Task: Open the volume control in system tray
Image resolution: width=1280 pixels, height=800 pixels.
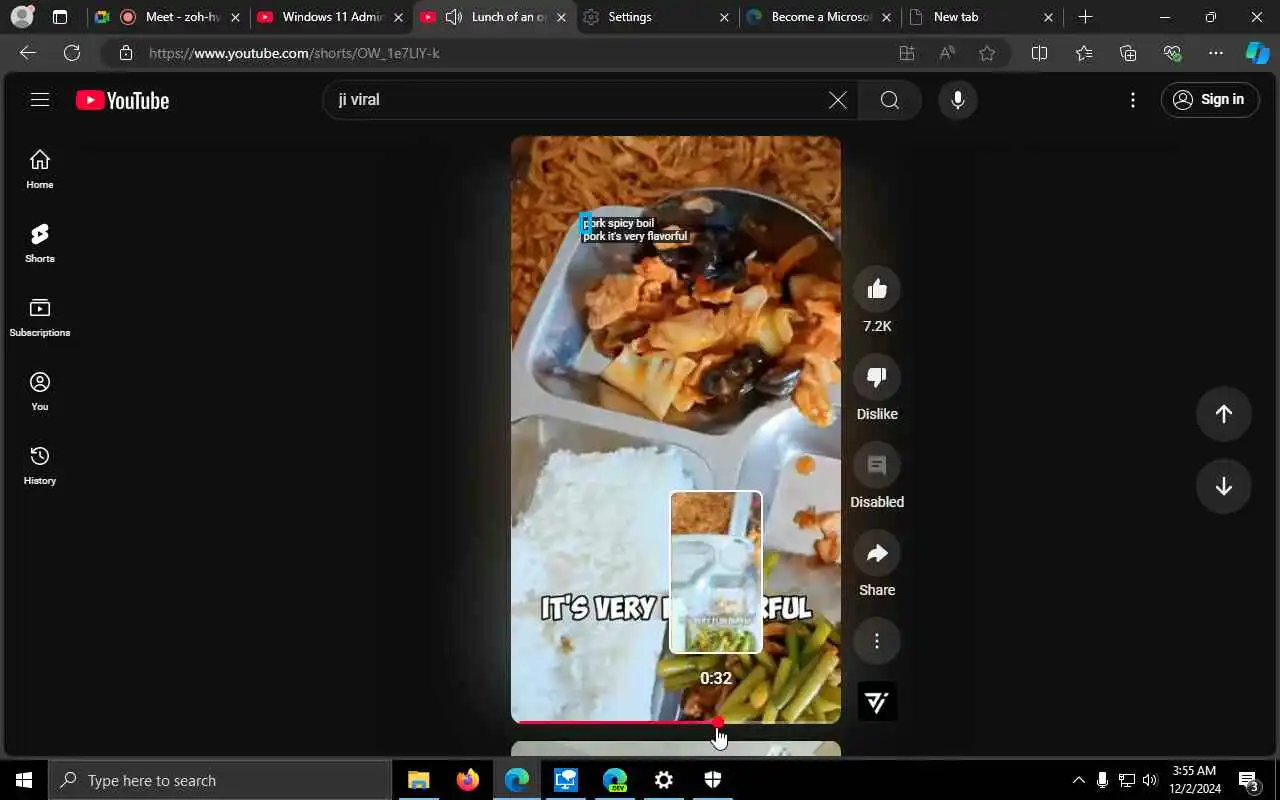Action: [x=1150, y=780]
